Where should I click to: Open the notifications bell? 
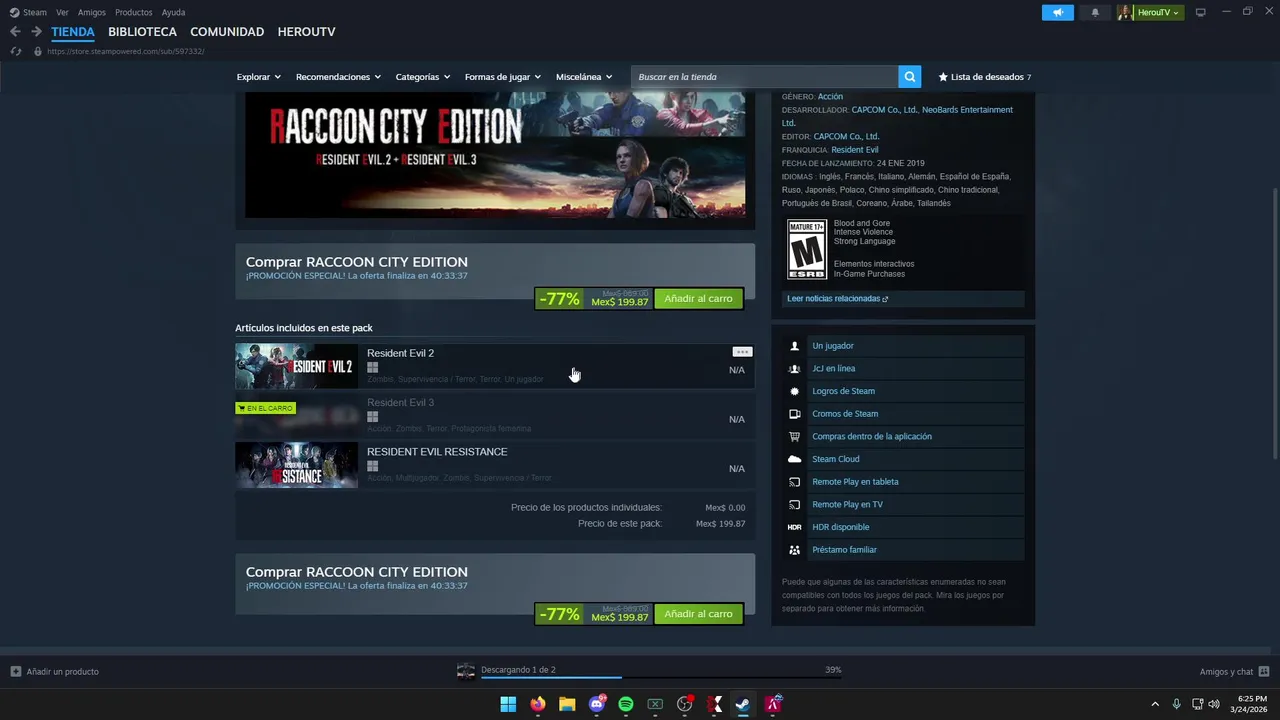[x=1095, y=12]
